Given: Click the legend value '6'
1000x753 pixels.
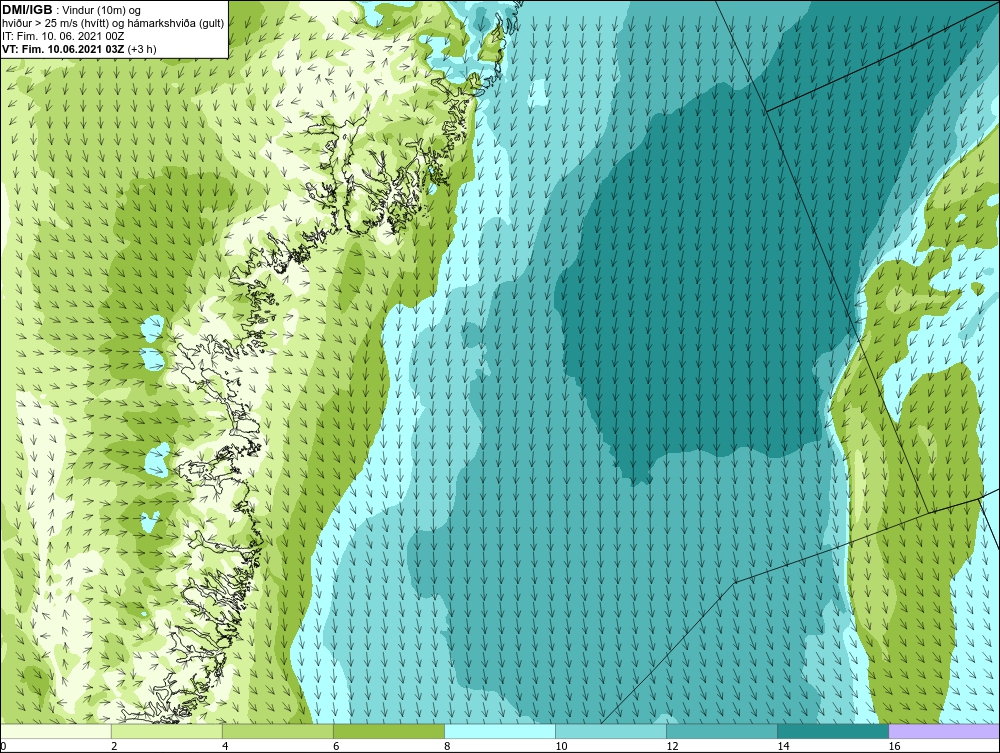Looking at the screenshot, I should coord(336,746).
